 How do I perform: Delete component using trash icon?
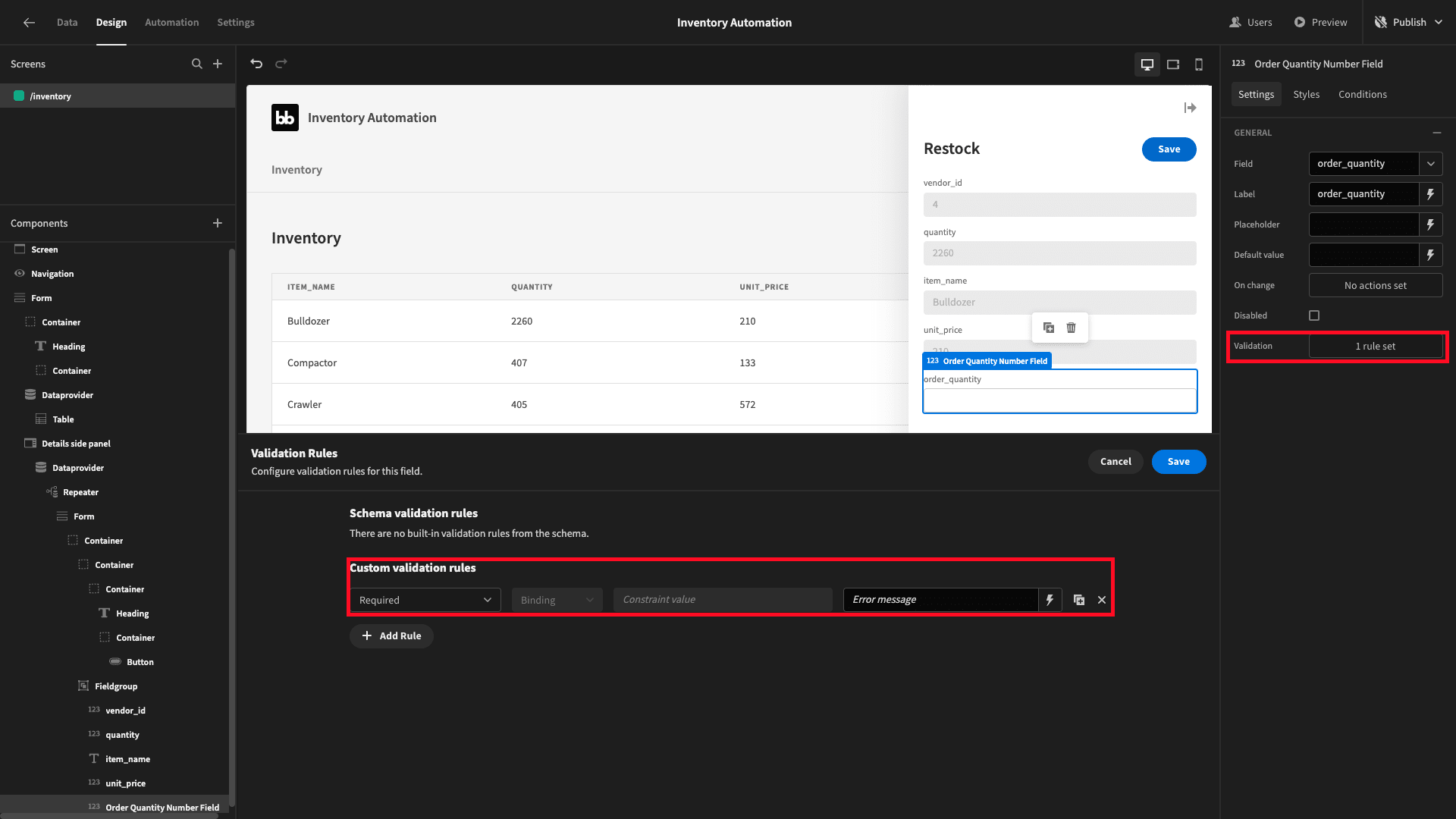1072,328
